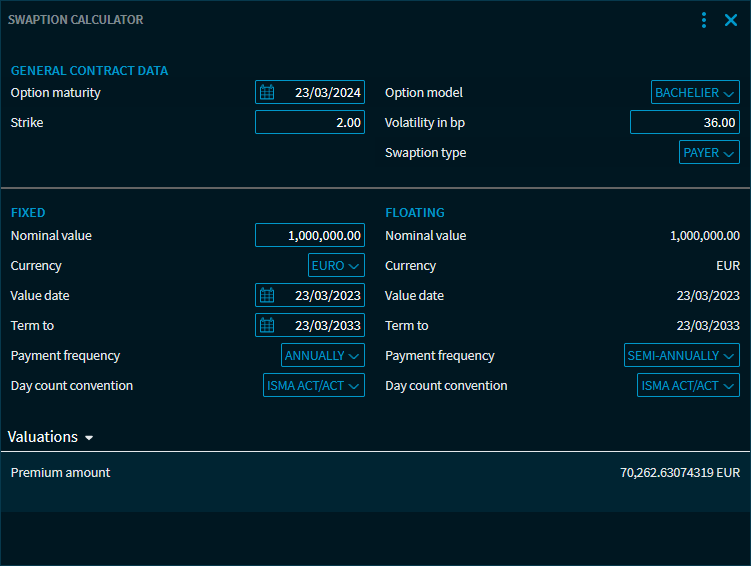This screenshot has height=566, width=751.
Task: Open calendar for fixed Term to date
Action: (x=267, y=326)
